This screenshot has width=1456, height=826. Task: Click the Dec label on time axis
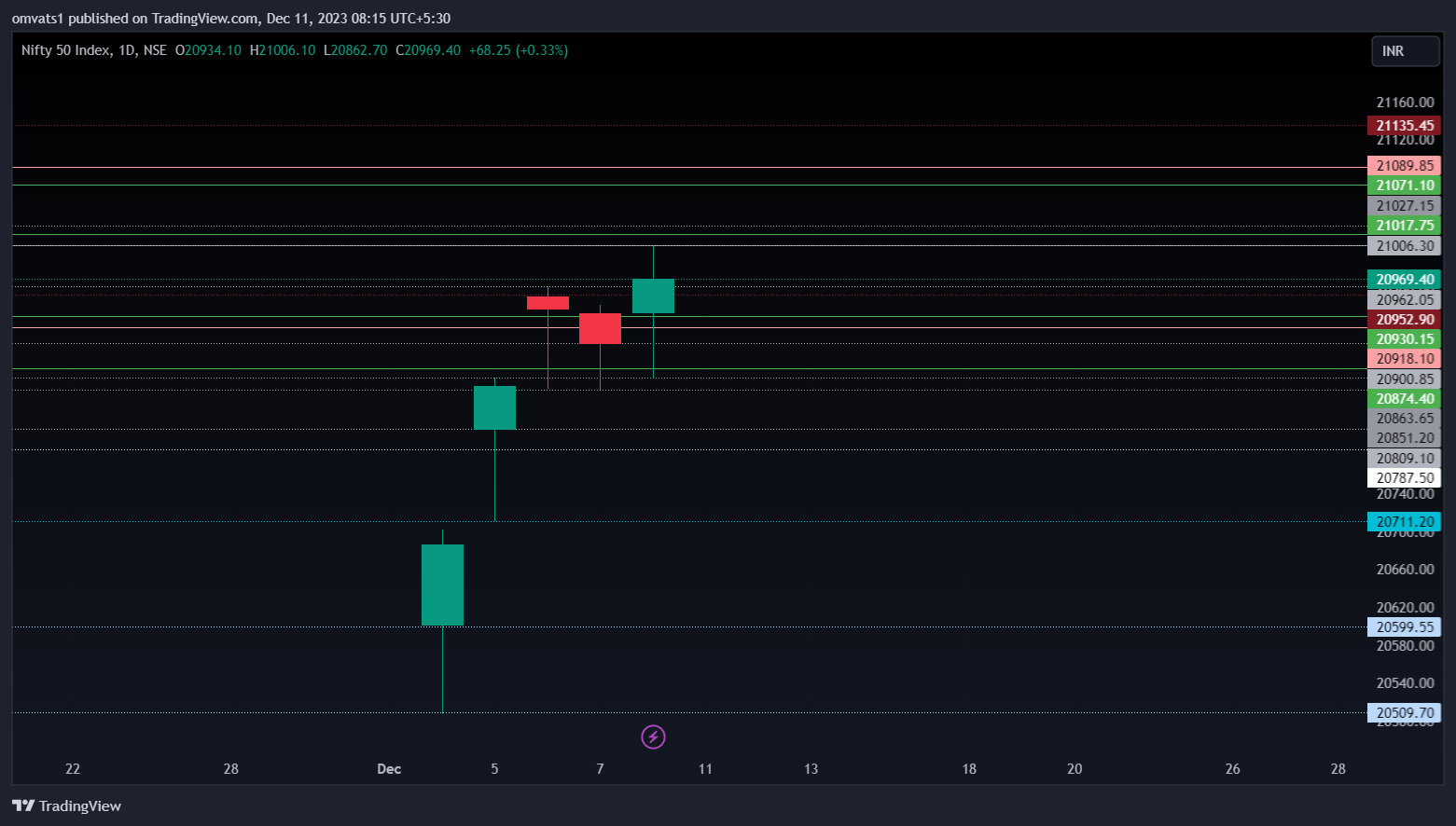point(389,769)
